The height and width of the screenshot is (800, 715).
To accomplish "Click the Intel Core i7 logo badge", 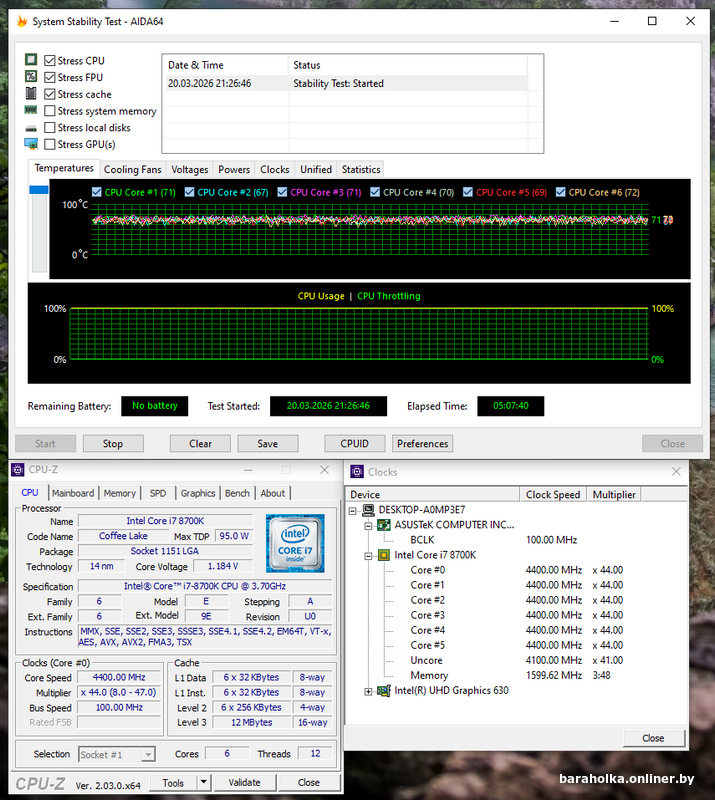I will (x=295, y=543).
